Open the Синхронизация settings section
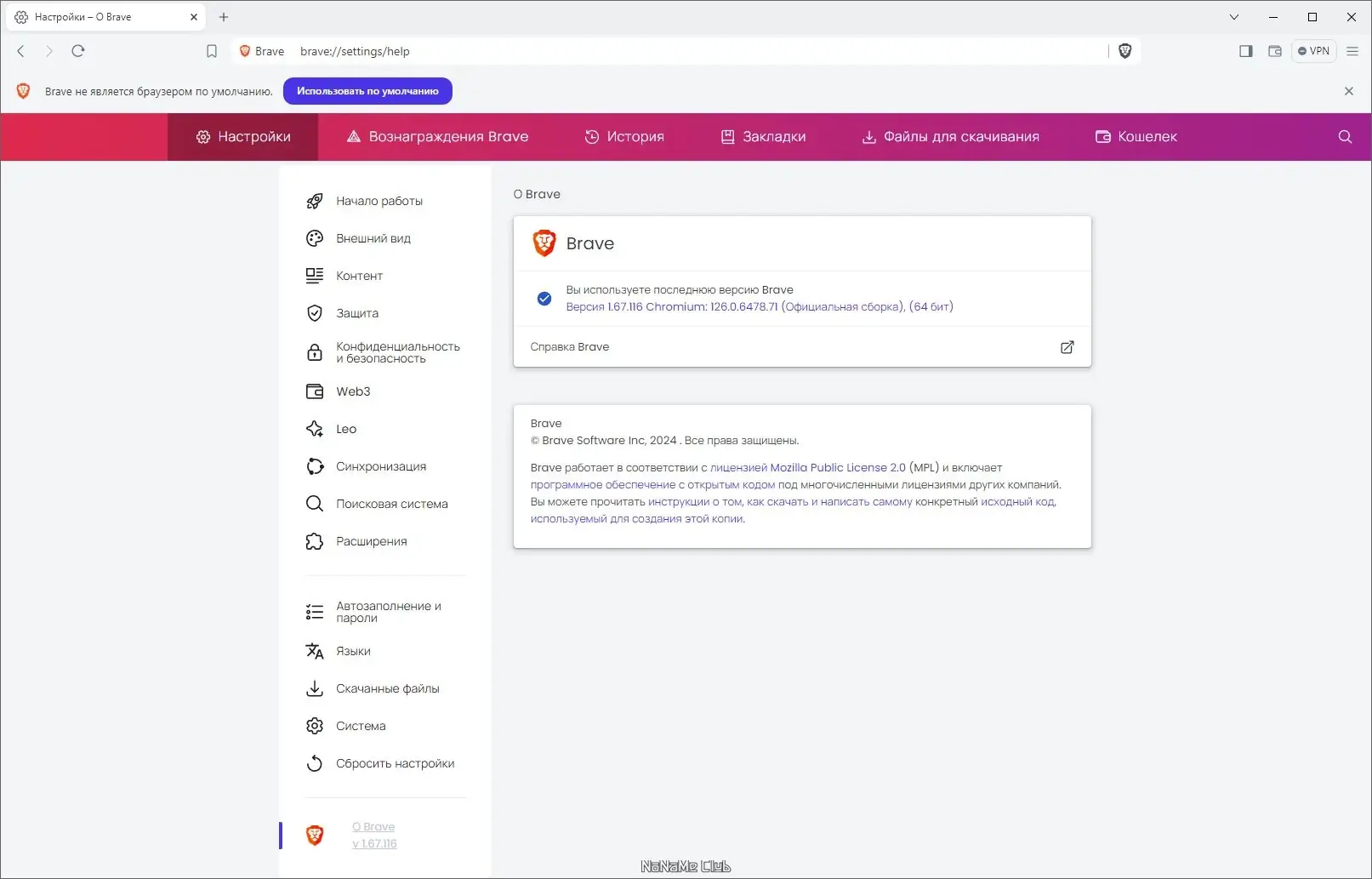The width and height of the screenshot is (1372, 879). pyautogui.click(x=381, y=466)
